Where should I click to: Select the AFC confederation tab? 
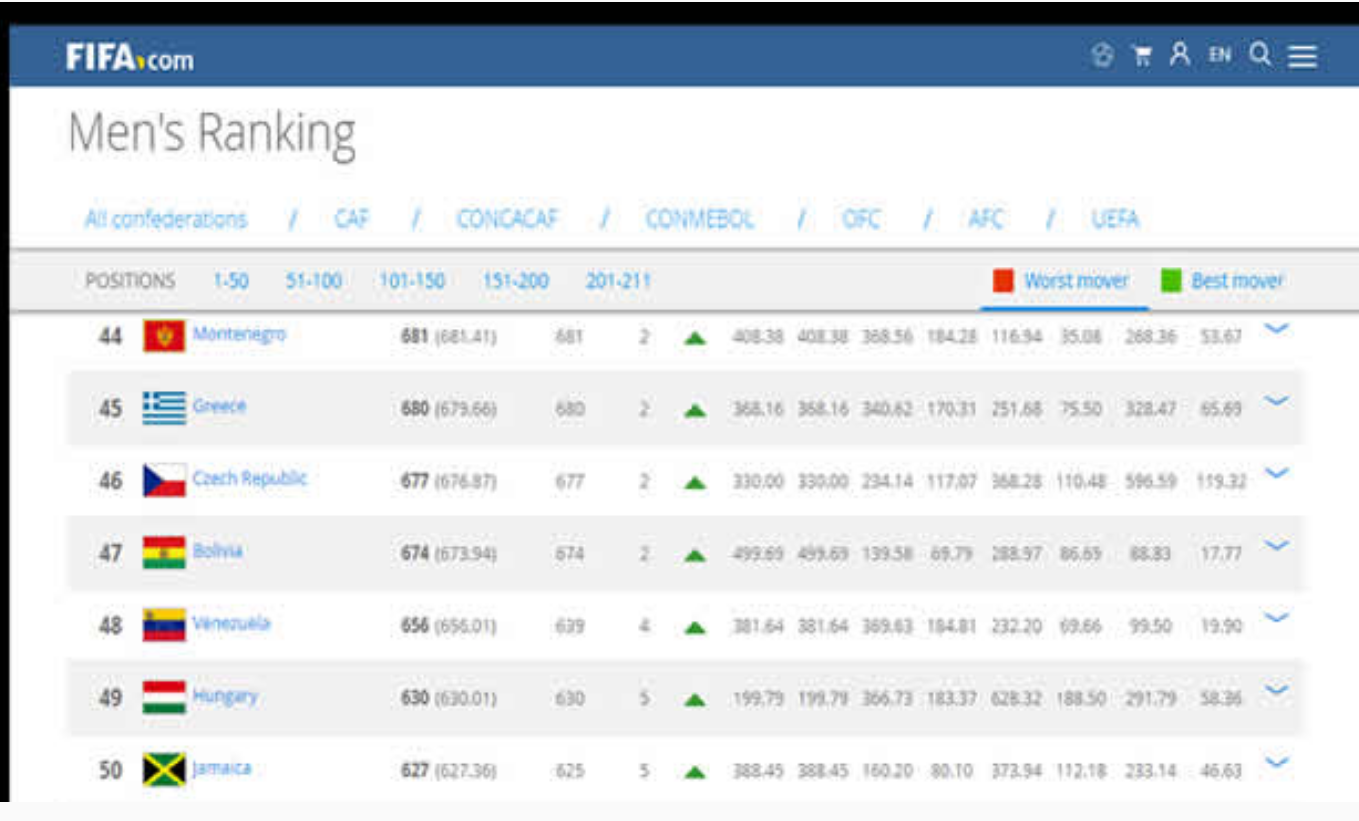click(986, 219)
